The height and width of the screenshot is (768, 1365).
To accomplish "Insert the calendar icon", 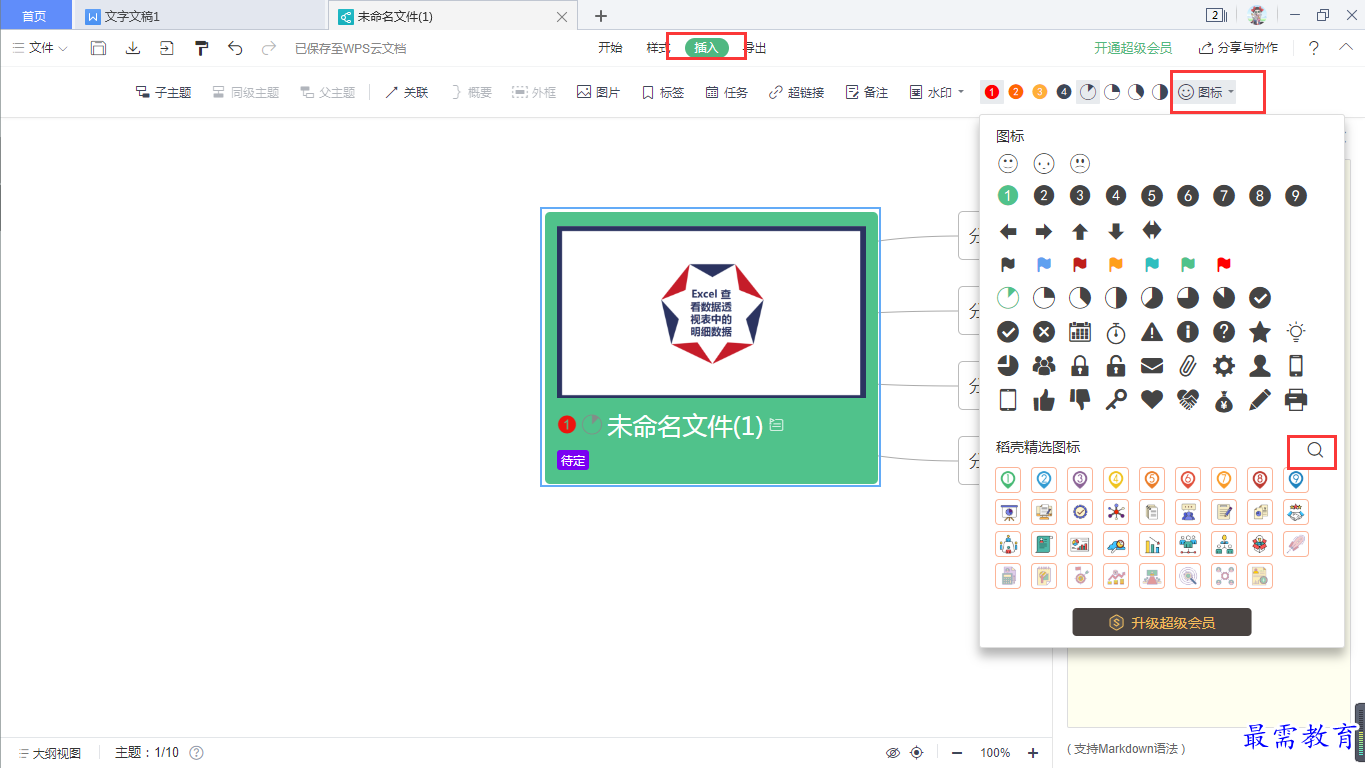I will pyautogui.click(x=1080, y=332).
